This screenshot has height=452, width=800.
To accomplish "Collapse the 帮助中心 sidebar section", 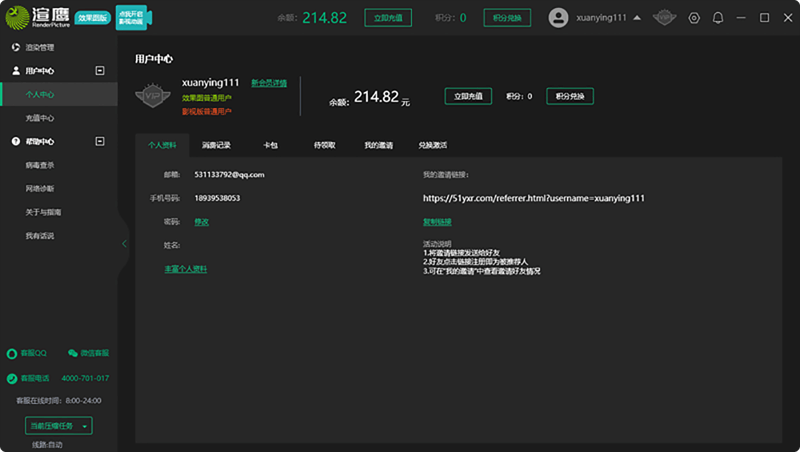I will coord(99,142).
